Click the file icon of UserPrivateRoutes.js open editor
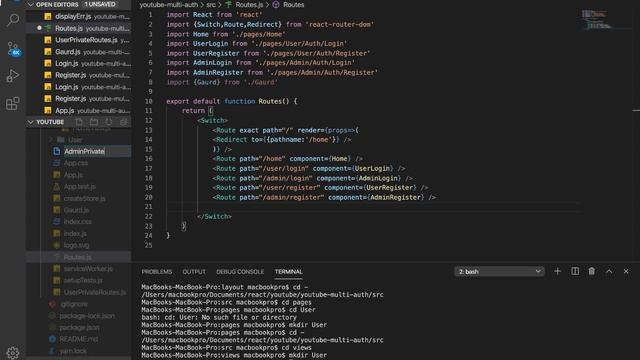 (x=48, y=40)
